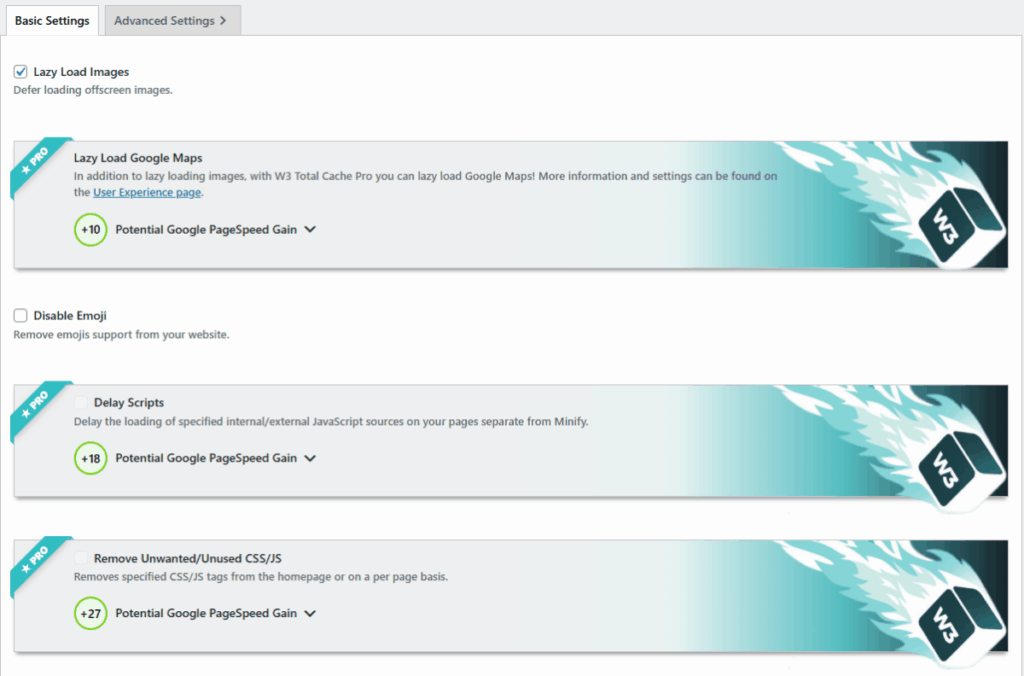
Task: Expand PageSpeed Gain chevron under Lazy Load Google Maps
Action: tap(310, 229)
